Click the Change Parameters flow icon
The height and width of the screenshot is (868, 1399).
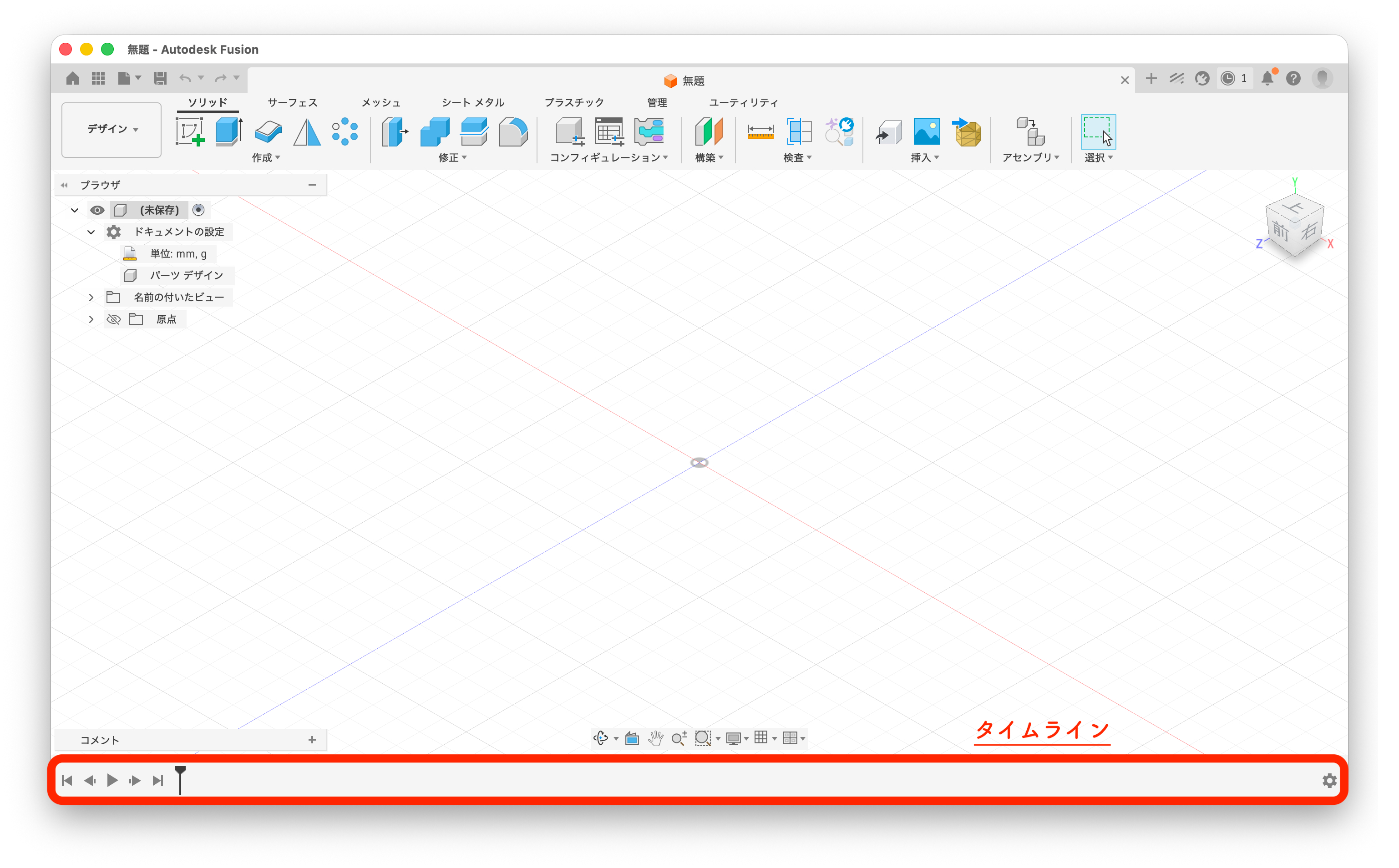coord(649,131)
